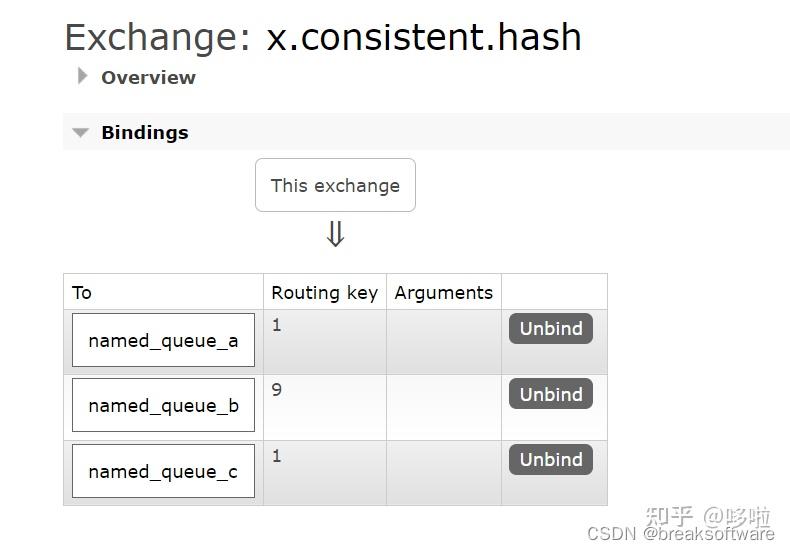This screenshot has width=790, height=550.
Task: Click the Bindings heading text
Action: [144, 132]
